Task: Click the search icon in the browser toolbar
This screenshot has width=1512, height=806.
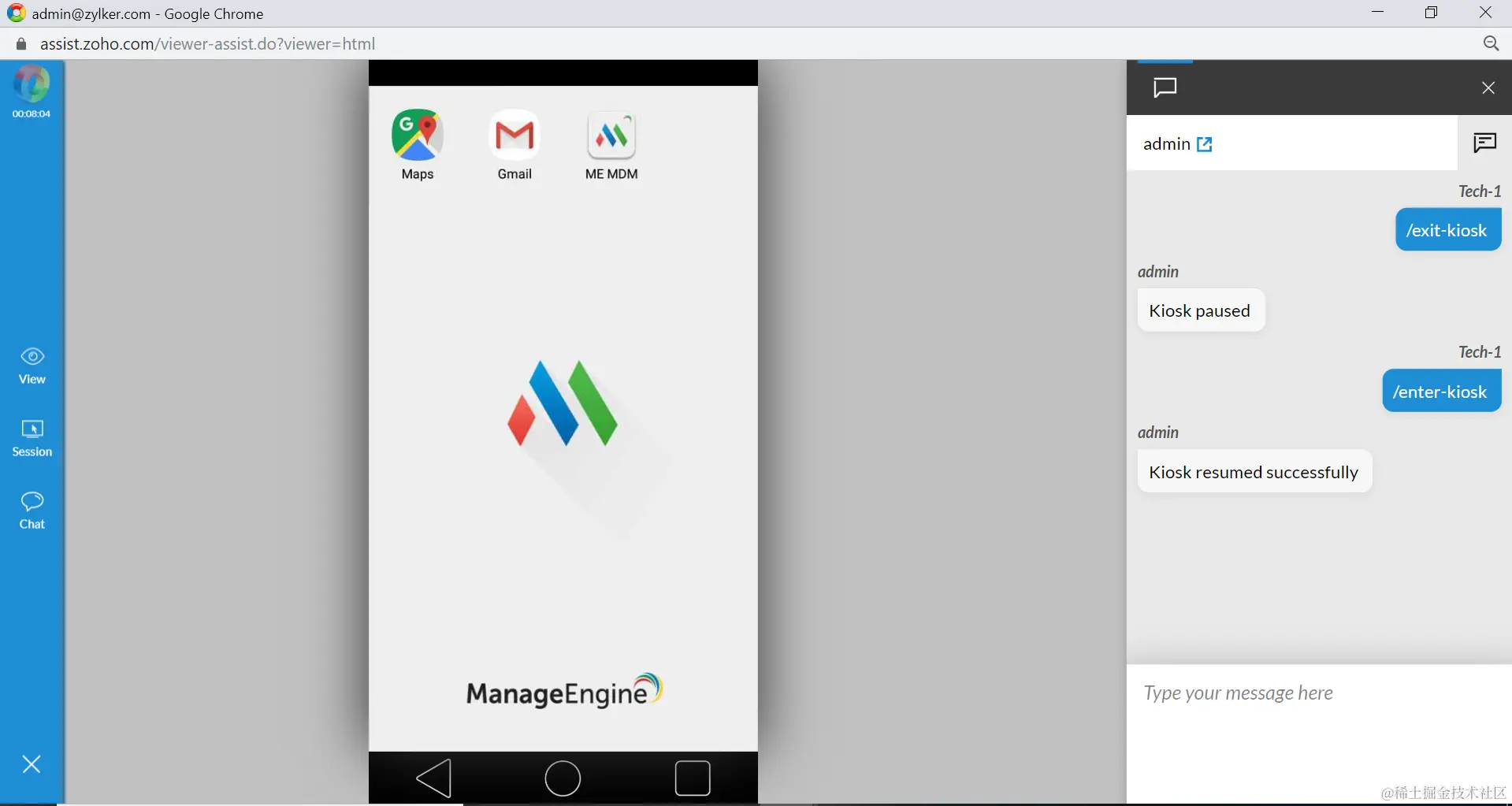Action: tap(1492, 43)
